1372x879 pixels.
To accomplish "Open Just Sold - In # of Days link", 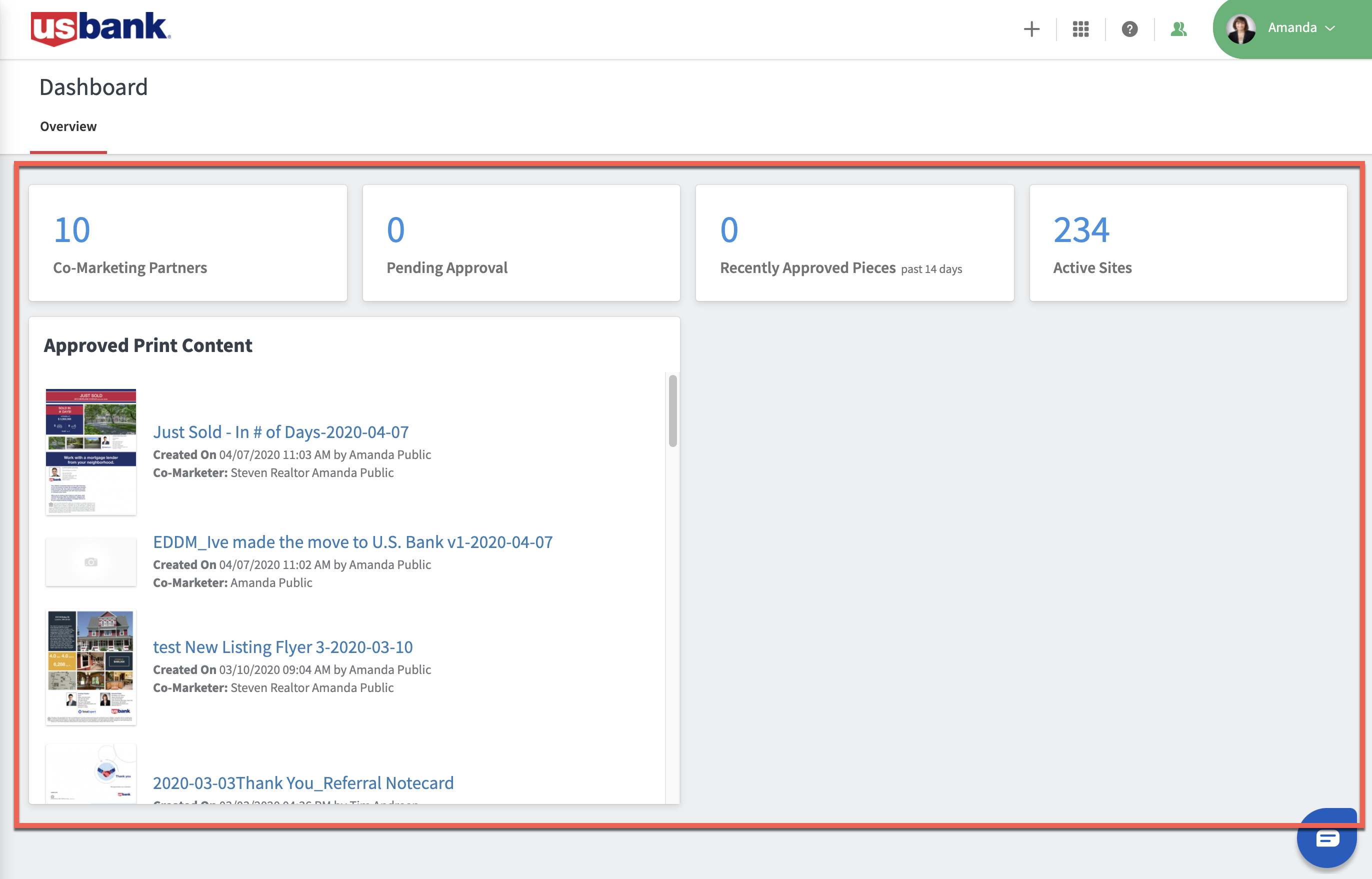I will [281, 432].
